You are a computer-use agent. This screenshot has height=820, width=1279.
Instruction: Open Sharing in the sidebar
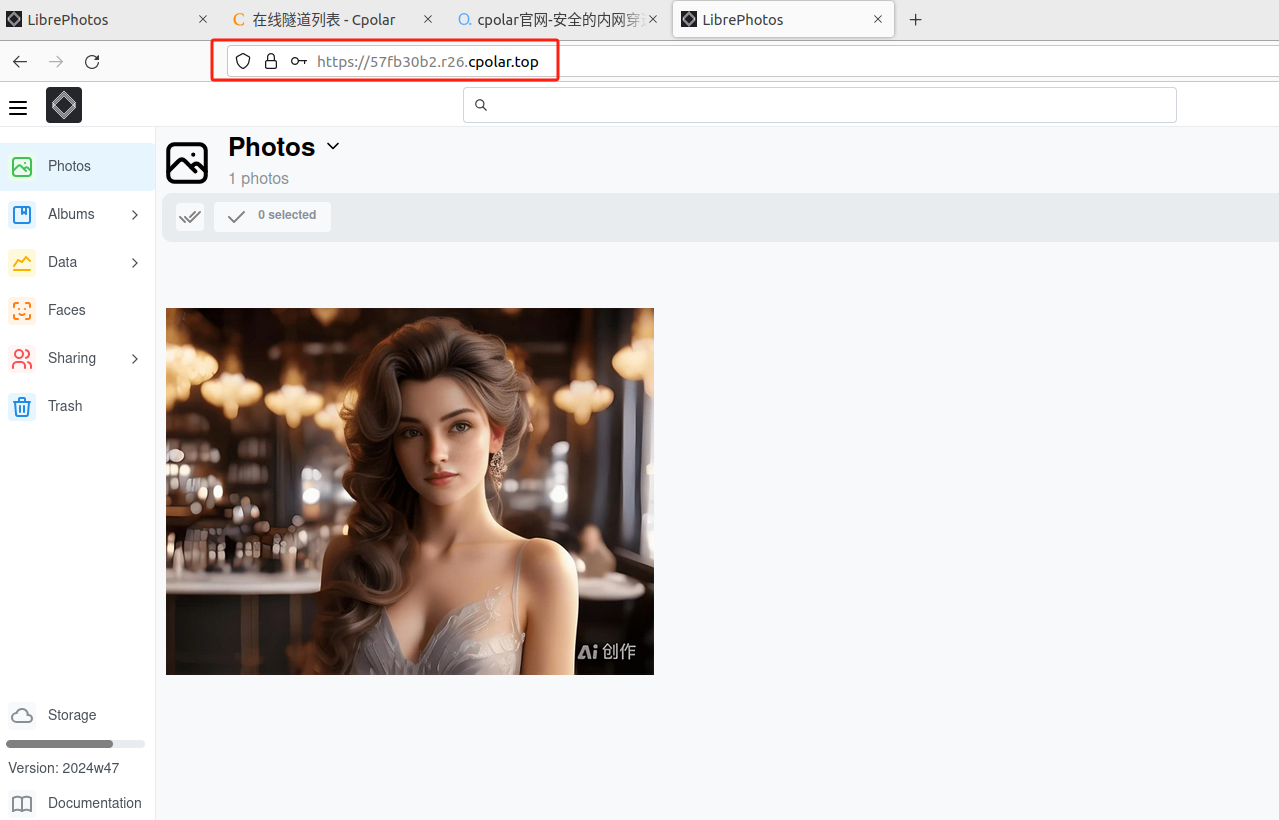coord(77,358)
